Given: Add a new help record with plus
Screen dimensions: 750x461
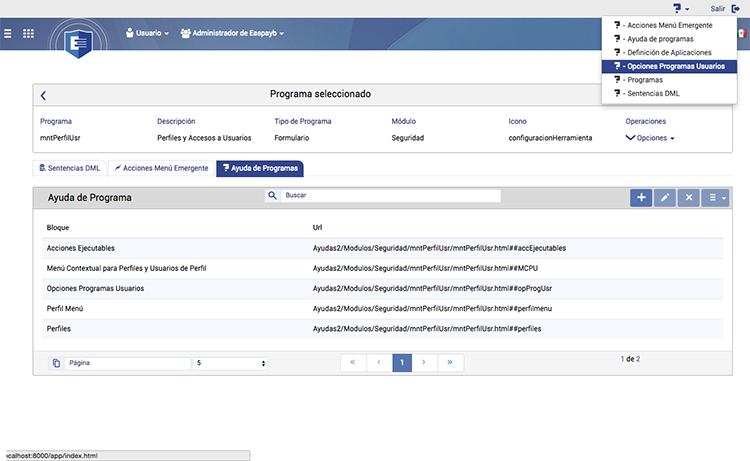Looking at the screenshot, I should click(640, 198).
